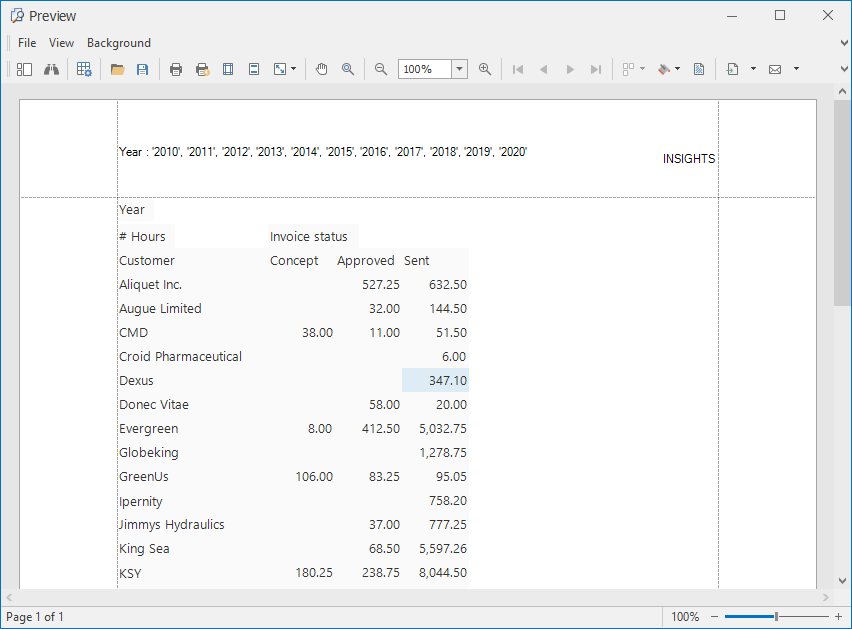
Task: Select the Magnifier tool
Action: (x=348, y=69)
